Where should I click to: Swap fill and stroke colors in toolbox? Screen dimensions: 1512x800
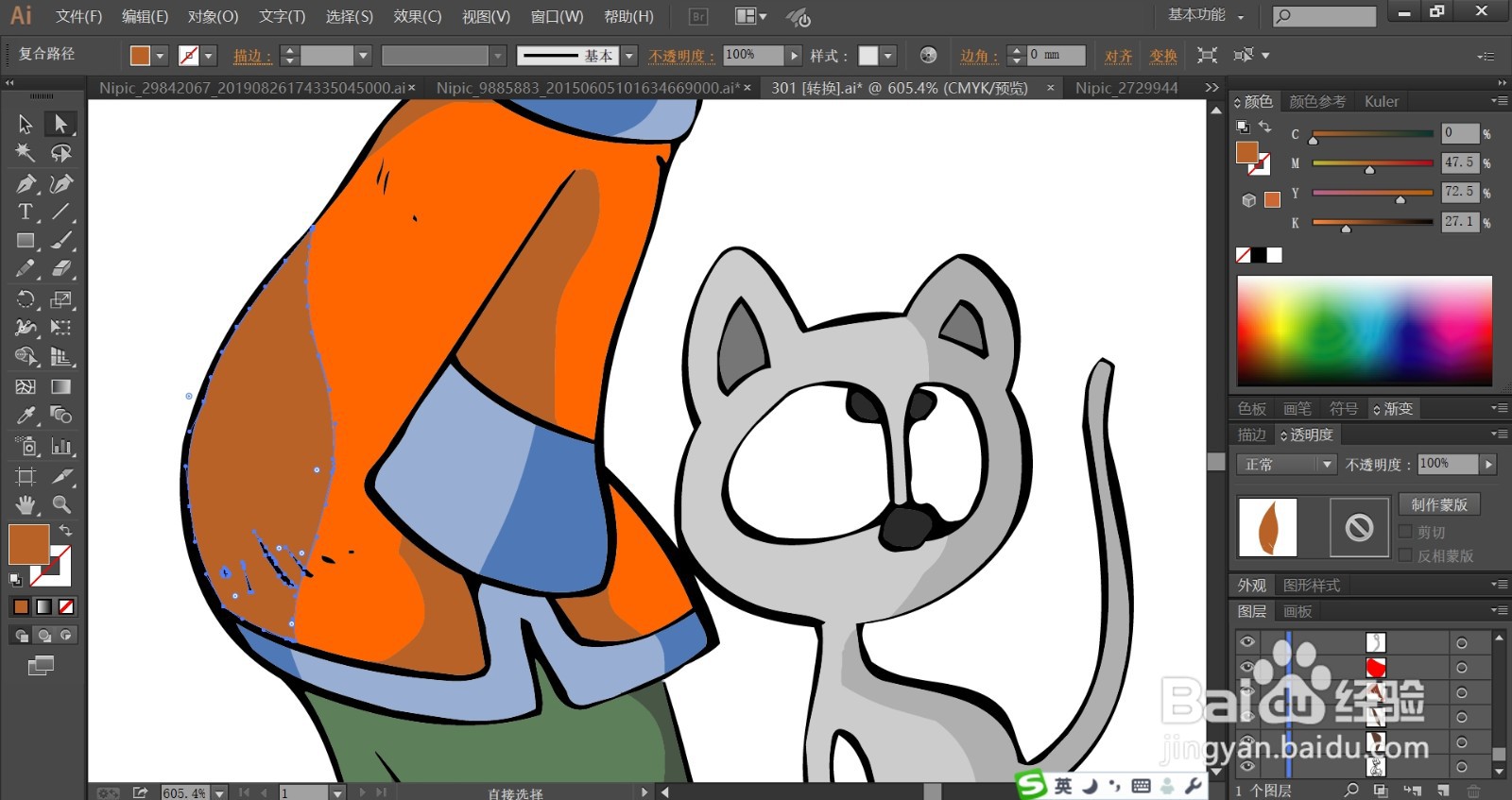pos(65,530)
